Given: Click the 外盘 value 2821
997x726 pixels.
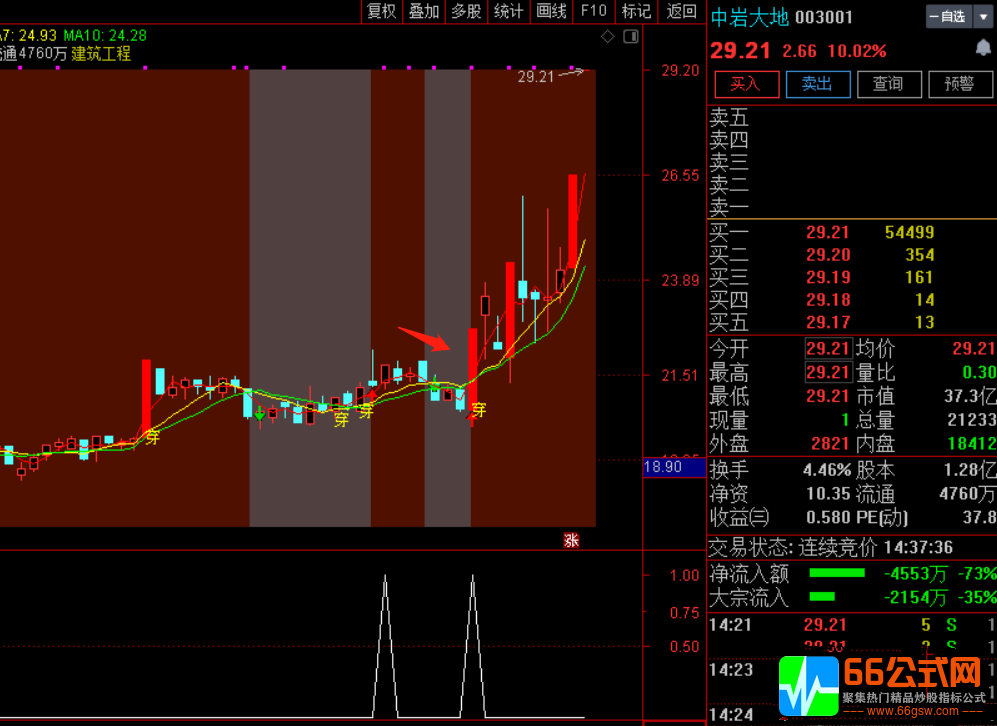Looking at the screenshot, I should (x=830, y=443).
